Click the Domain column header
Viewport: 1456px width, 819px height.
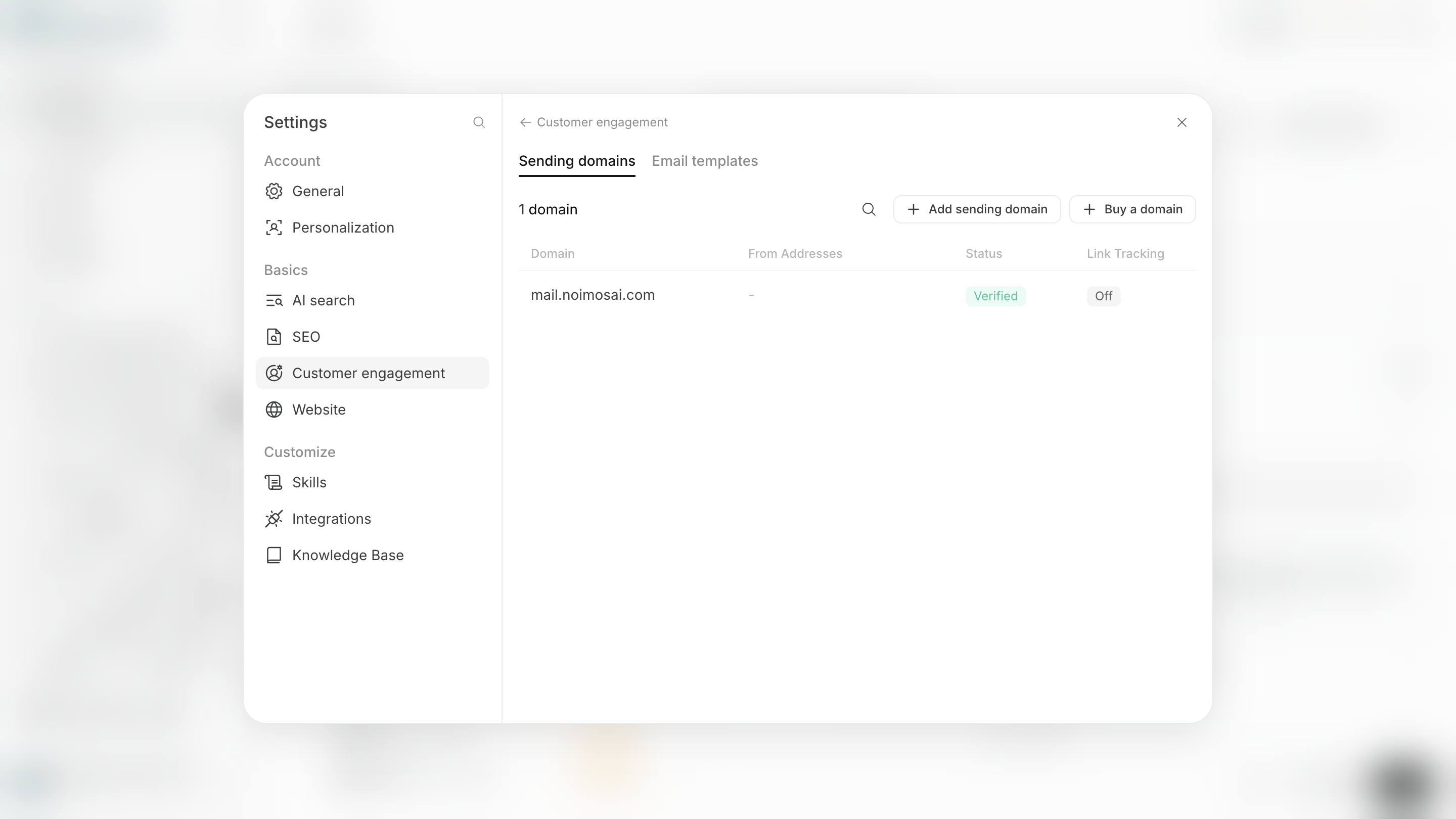(553, 254)
